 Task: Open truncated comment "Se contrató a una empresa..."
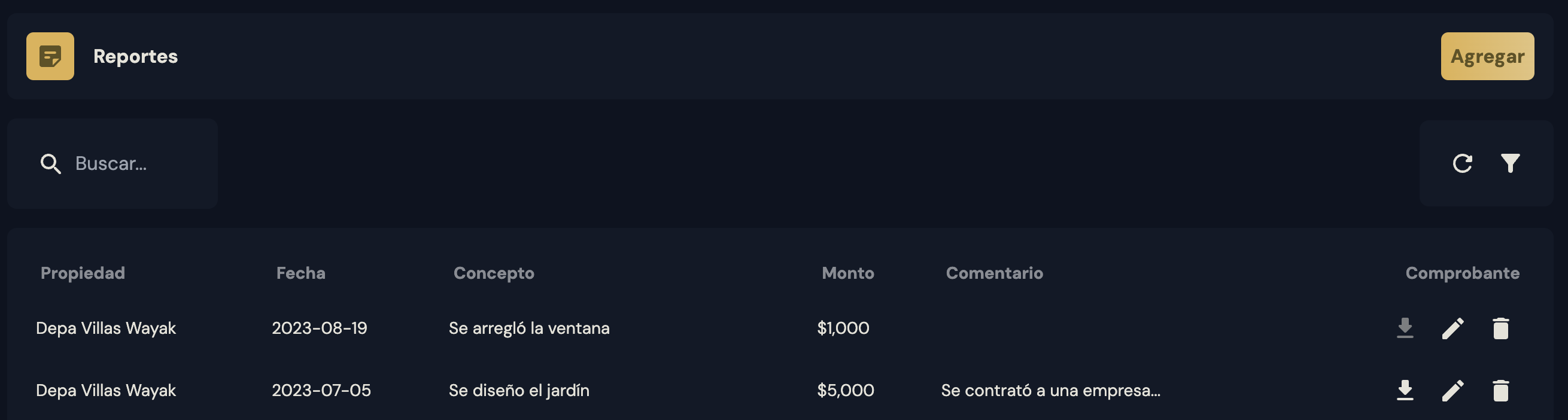[1050, 390]
